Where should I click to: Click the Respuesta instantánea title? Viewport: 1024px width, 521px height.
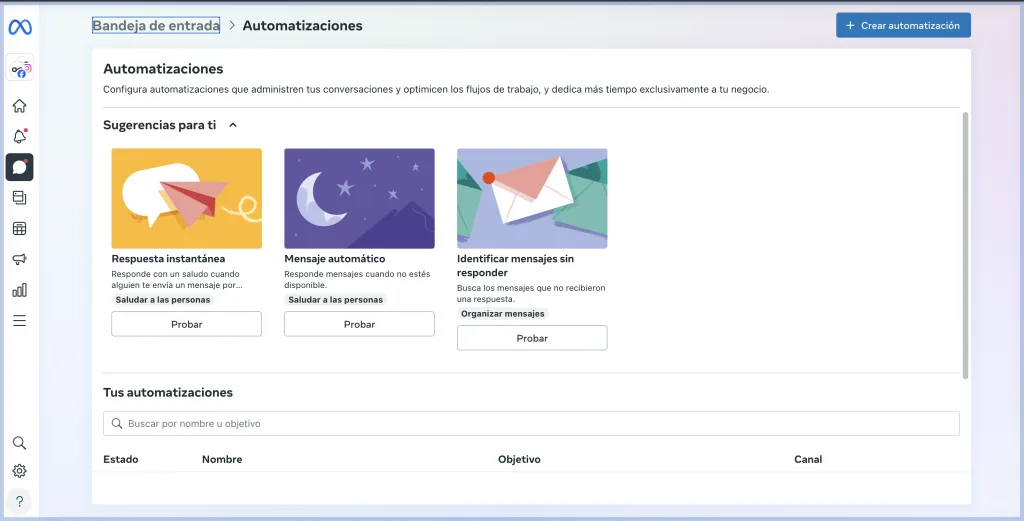click(x=168, y=259)
